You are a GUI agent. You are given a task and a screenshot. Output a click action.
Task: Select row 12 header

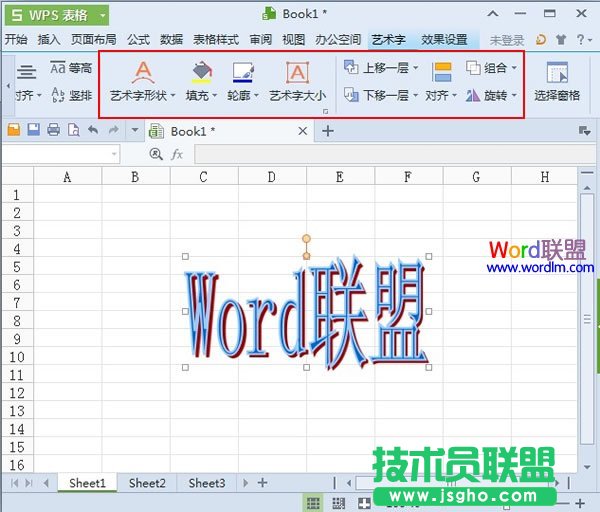click(x=17, y=393)
